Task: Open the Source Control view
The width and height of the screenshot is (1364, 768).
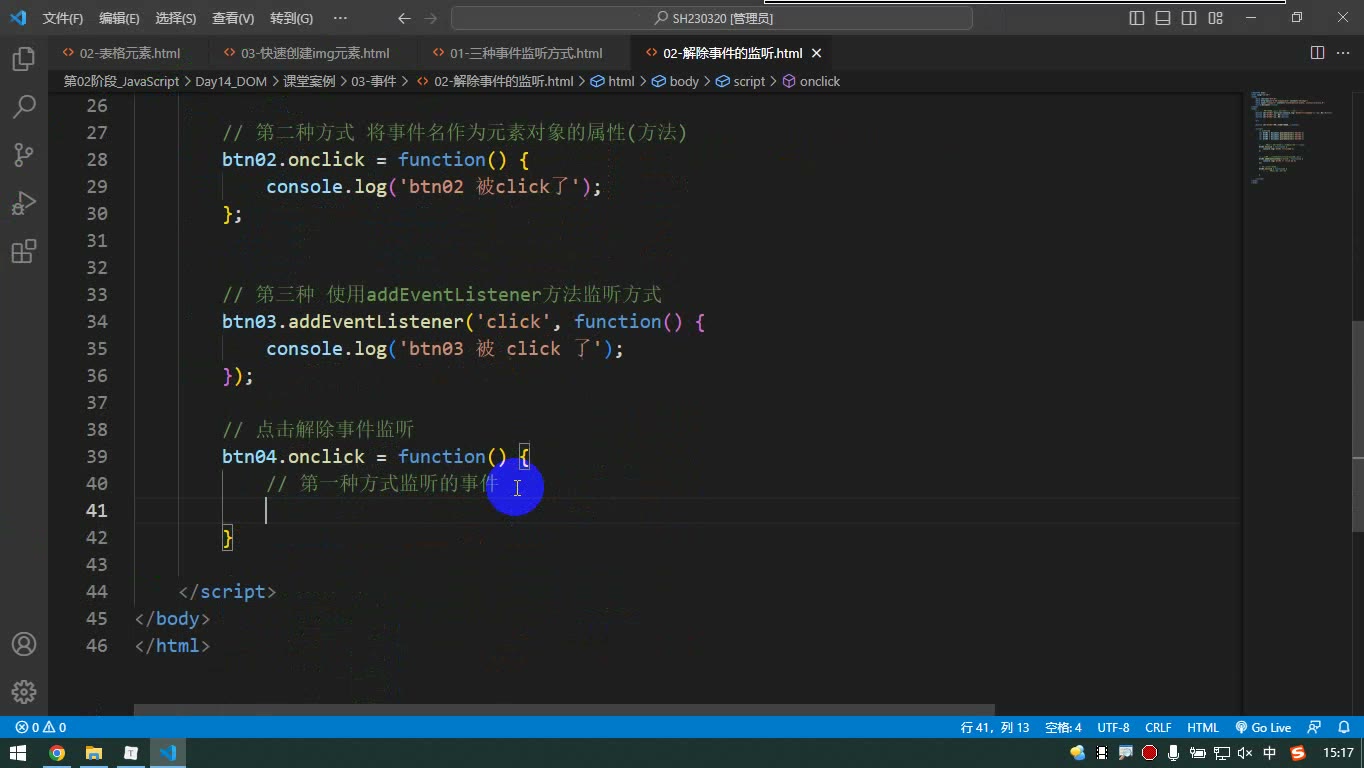Action: point(23,155)
